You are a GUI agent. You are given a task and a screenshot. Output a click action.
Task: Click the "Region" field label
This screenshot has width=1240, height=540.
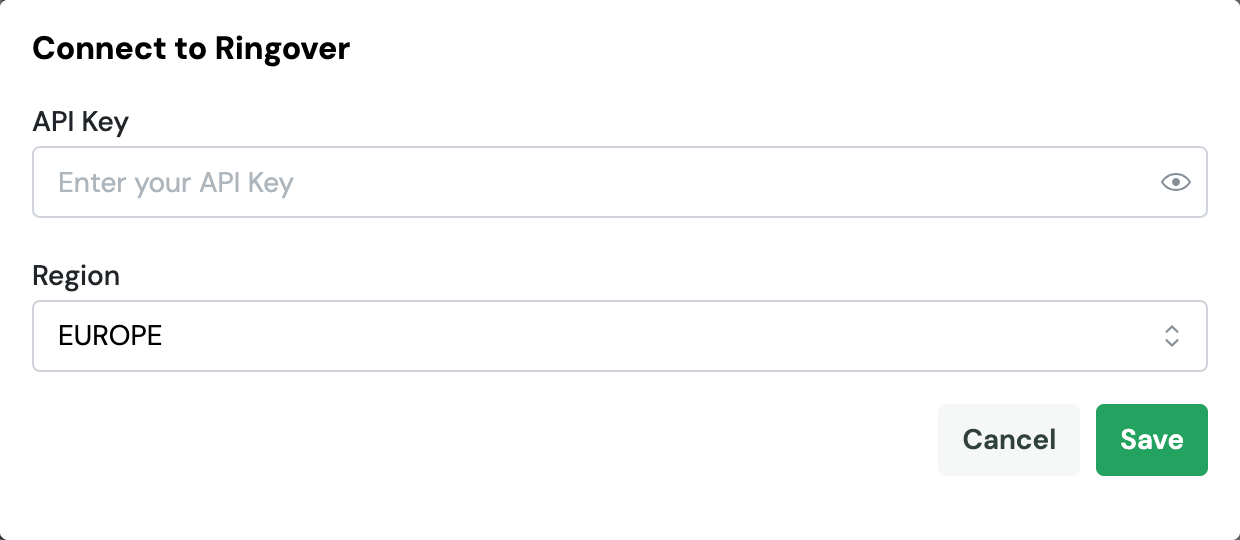[x=76, y=276]
